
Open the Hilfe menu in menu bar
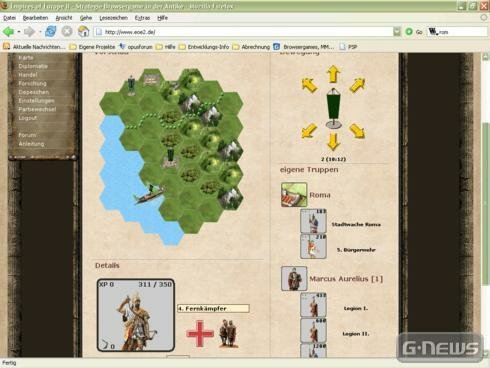point(162,18)
